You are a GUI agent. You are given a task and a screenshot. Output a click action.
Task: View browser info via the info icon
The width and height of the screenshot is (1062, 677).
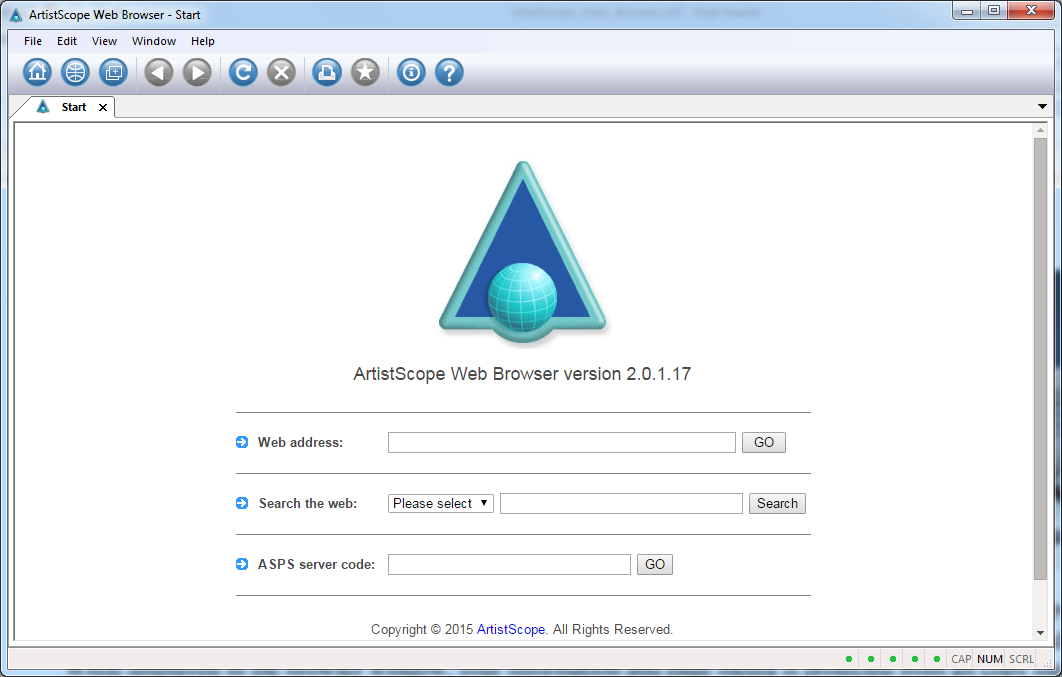tap(410, 72)
